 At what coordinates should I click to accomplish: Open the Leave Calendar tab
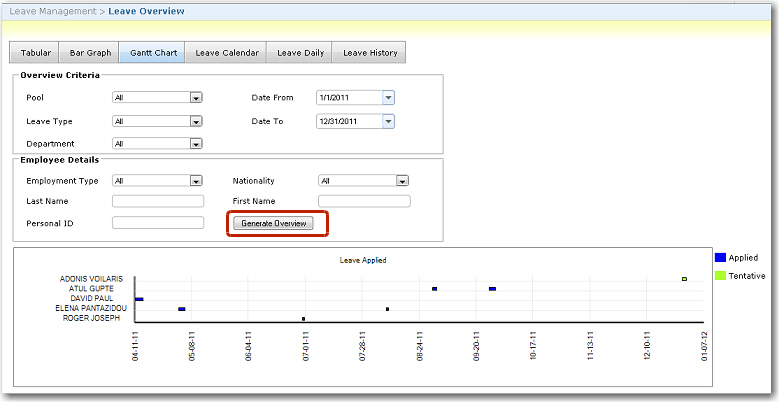pos(227,53)
